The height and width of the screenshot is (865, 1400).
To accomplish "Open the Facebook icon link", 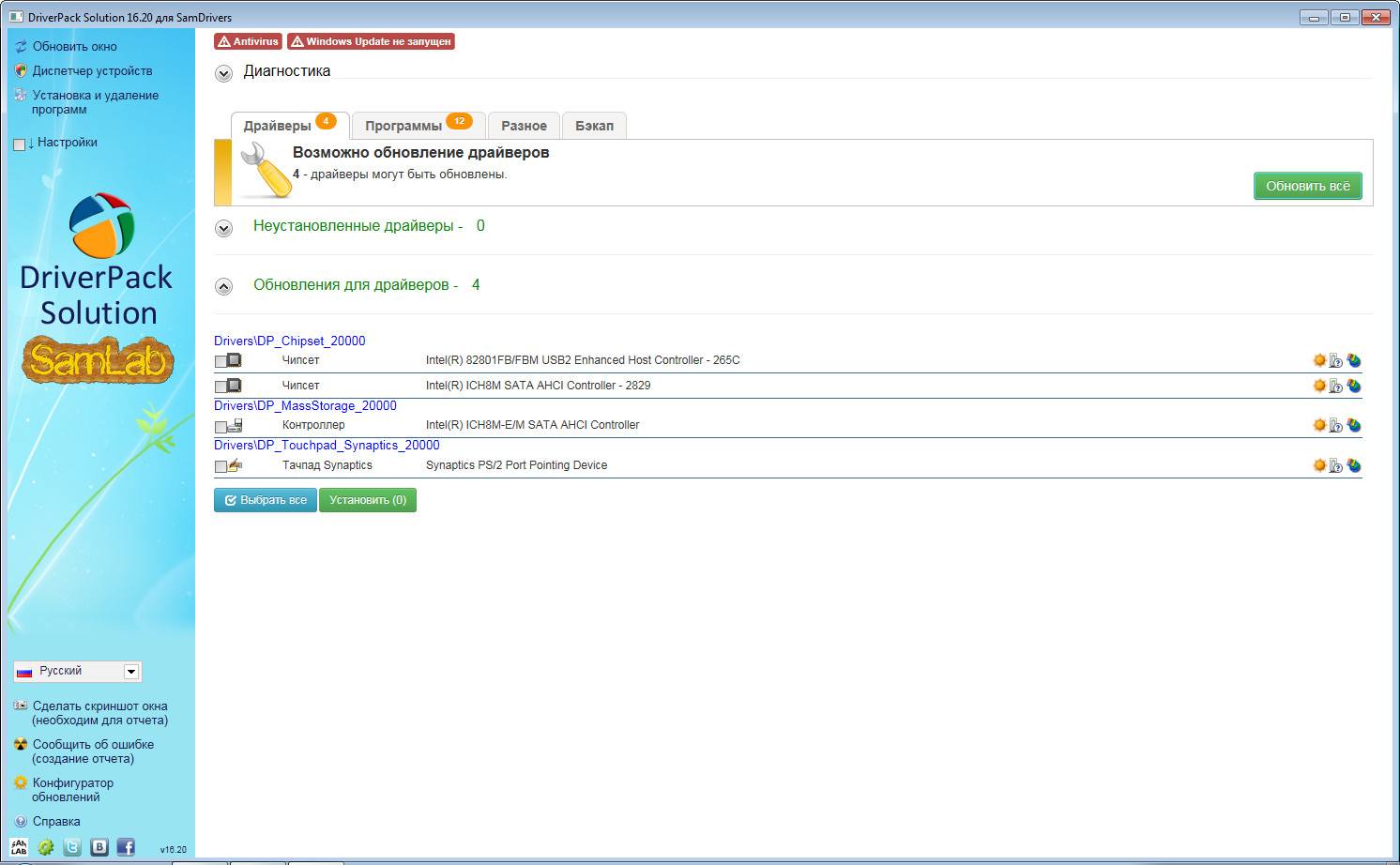I will (x=126, y=847).
